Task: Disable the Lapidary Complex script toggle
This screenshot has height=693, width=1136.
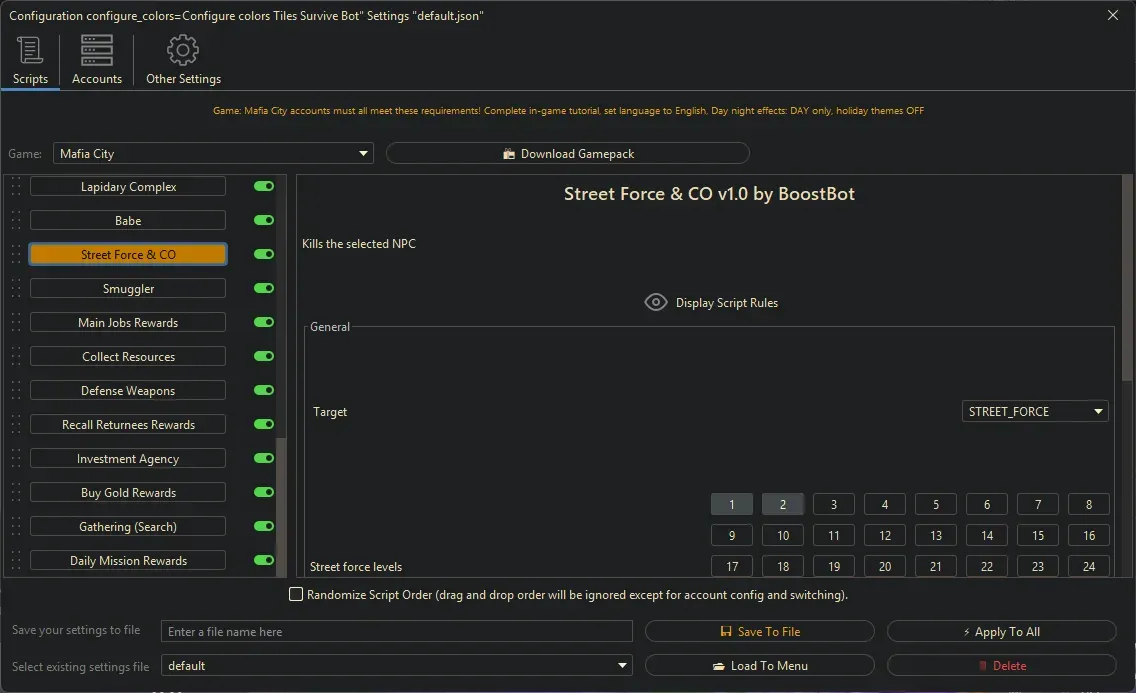Action: coord(264,187)
